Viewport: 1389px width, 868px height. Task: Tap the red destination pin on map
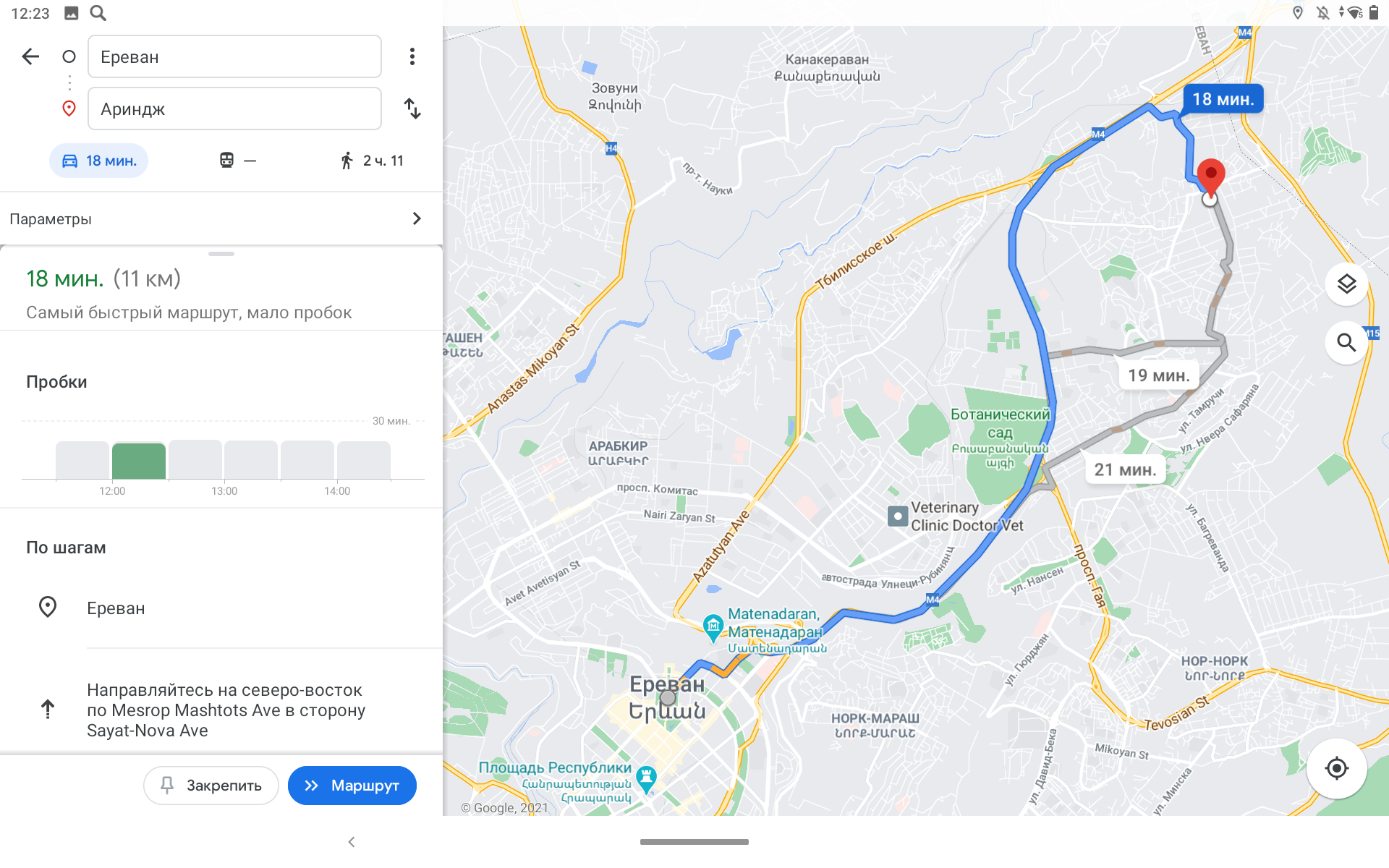coord(1211,177)
